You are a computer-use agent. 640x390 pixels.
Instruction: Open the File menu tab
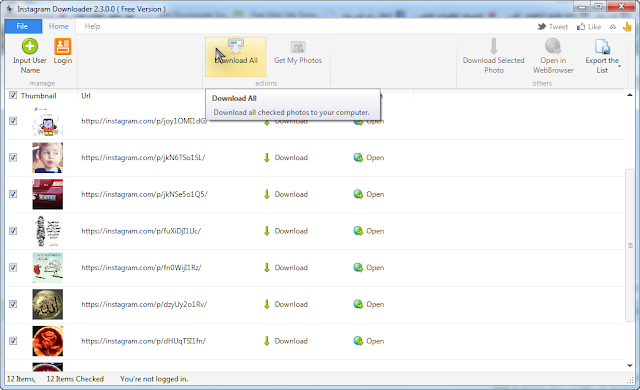(22, 27)
